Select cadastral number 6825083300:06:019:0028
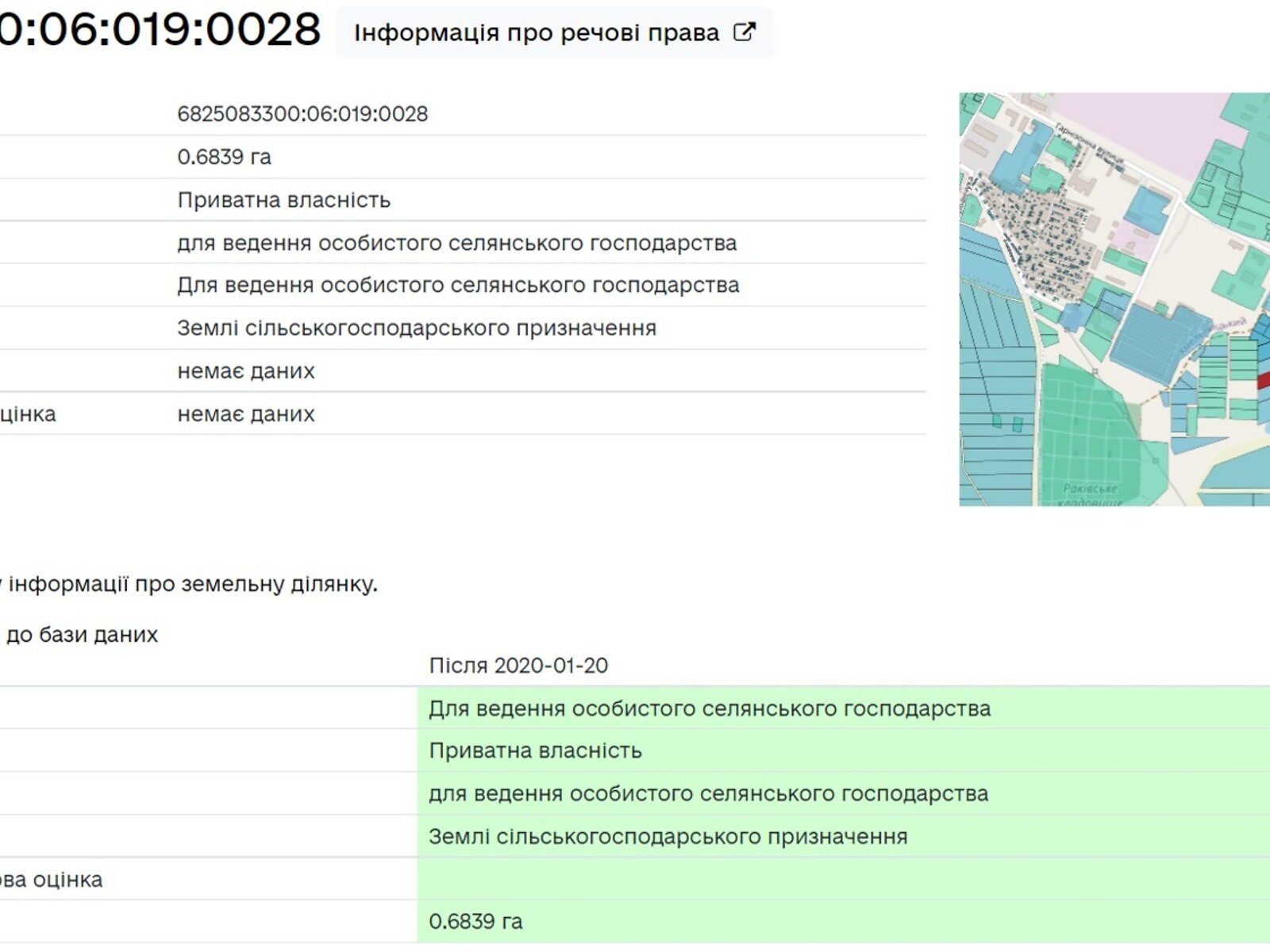This screenshot has height=952, width=1270. pos(302,114)
